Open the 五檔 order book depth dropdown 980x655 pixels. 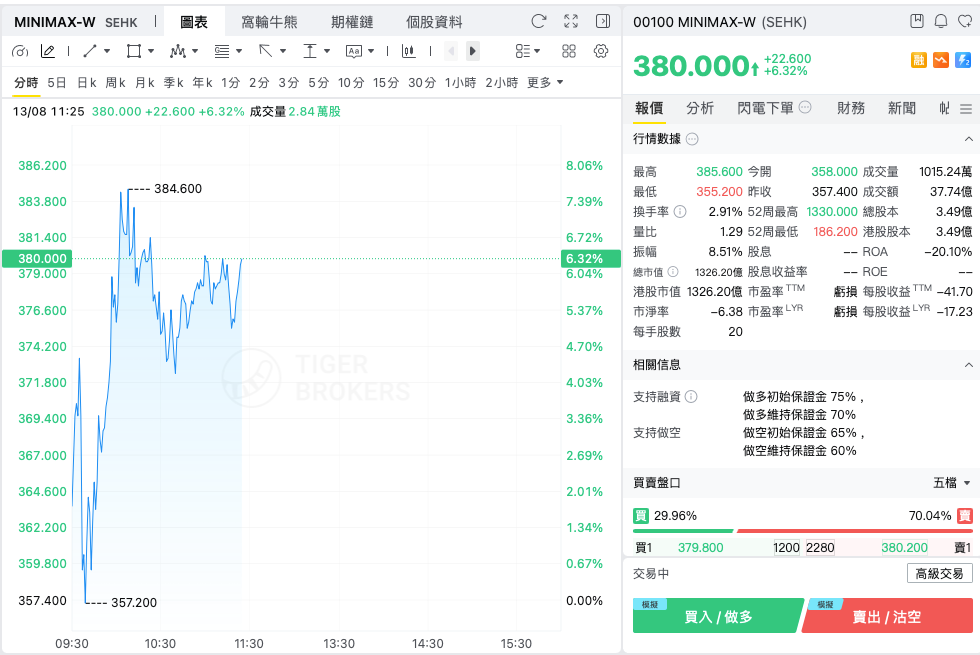click(x=951, y=482)
